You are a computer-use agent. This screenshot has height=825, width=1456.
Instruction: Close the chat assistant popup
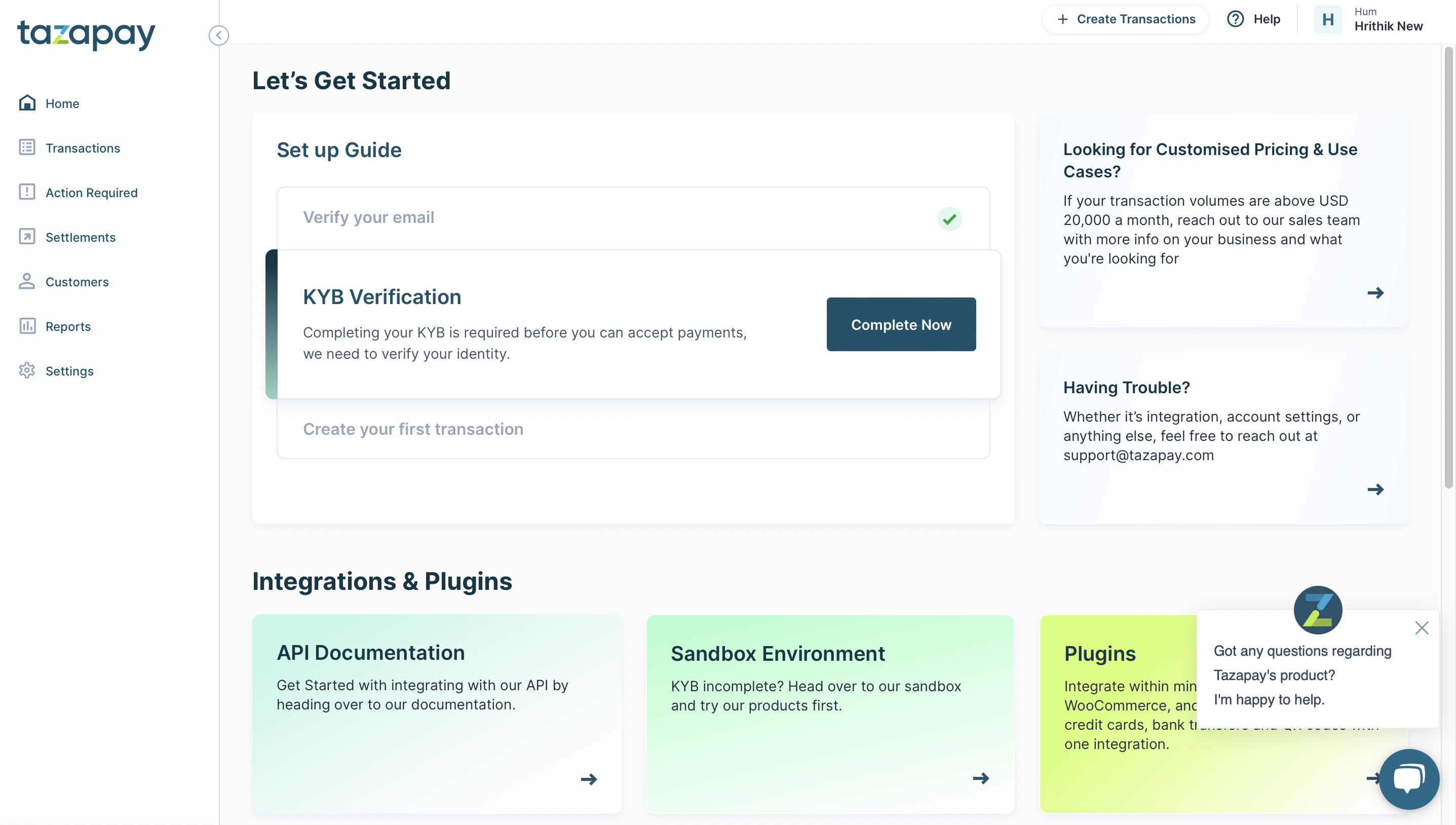(x=1422, y=628)
